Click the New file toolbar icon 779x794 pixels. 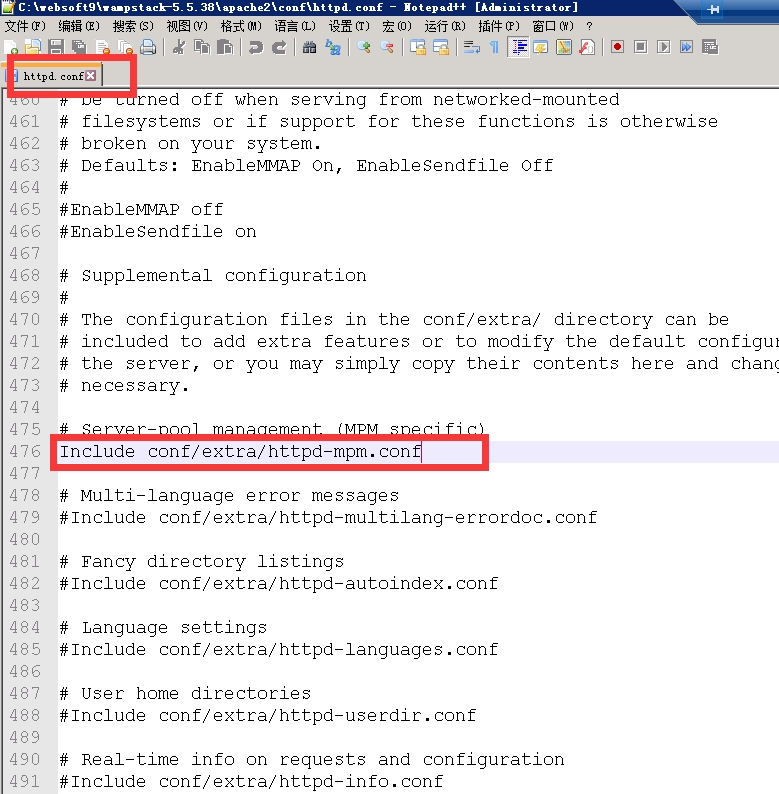[11, 47]
